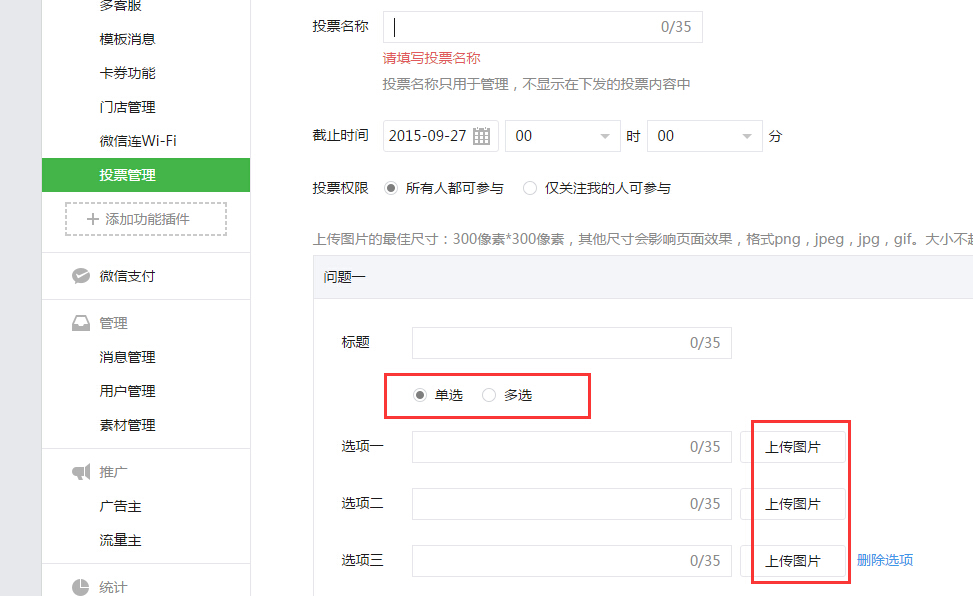
Task: Focus the 选项三 text field
Action: [572, 561]
